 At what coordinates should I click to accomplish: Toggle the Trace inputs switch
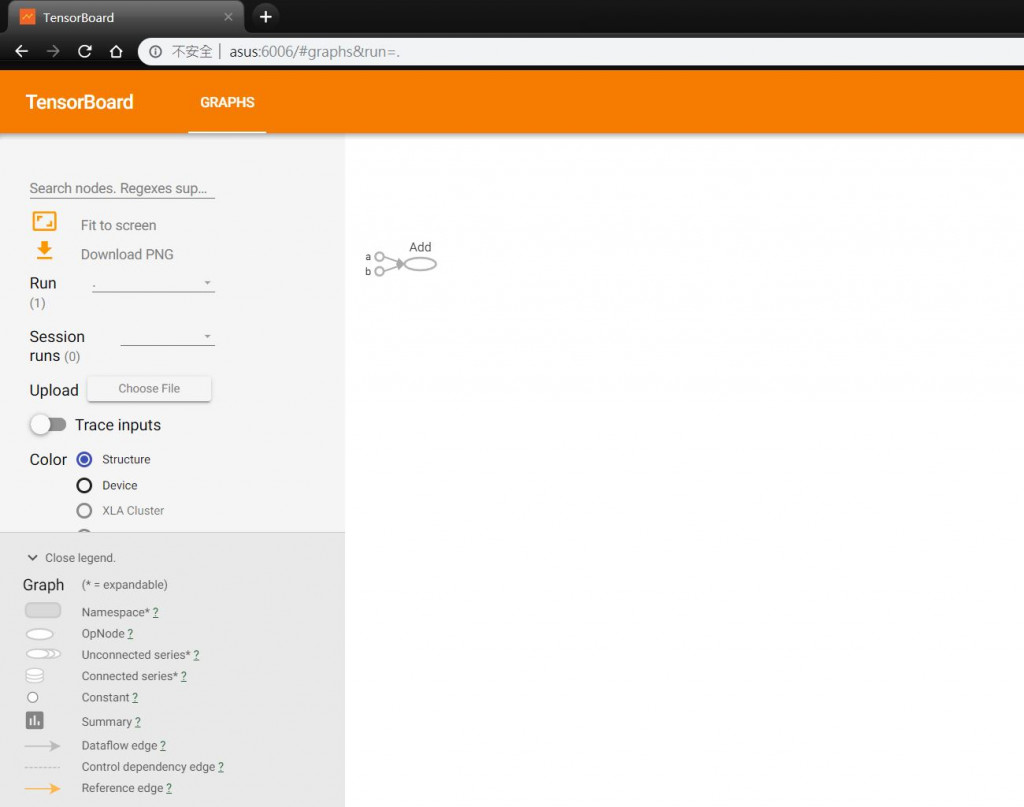[x=48, y=425]
